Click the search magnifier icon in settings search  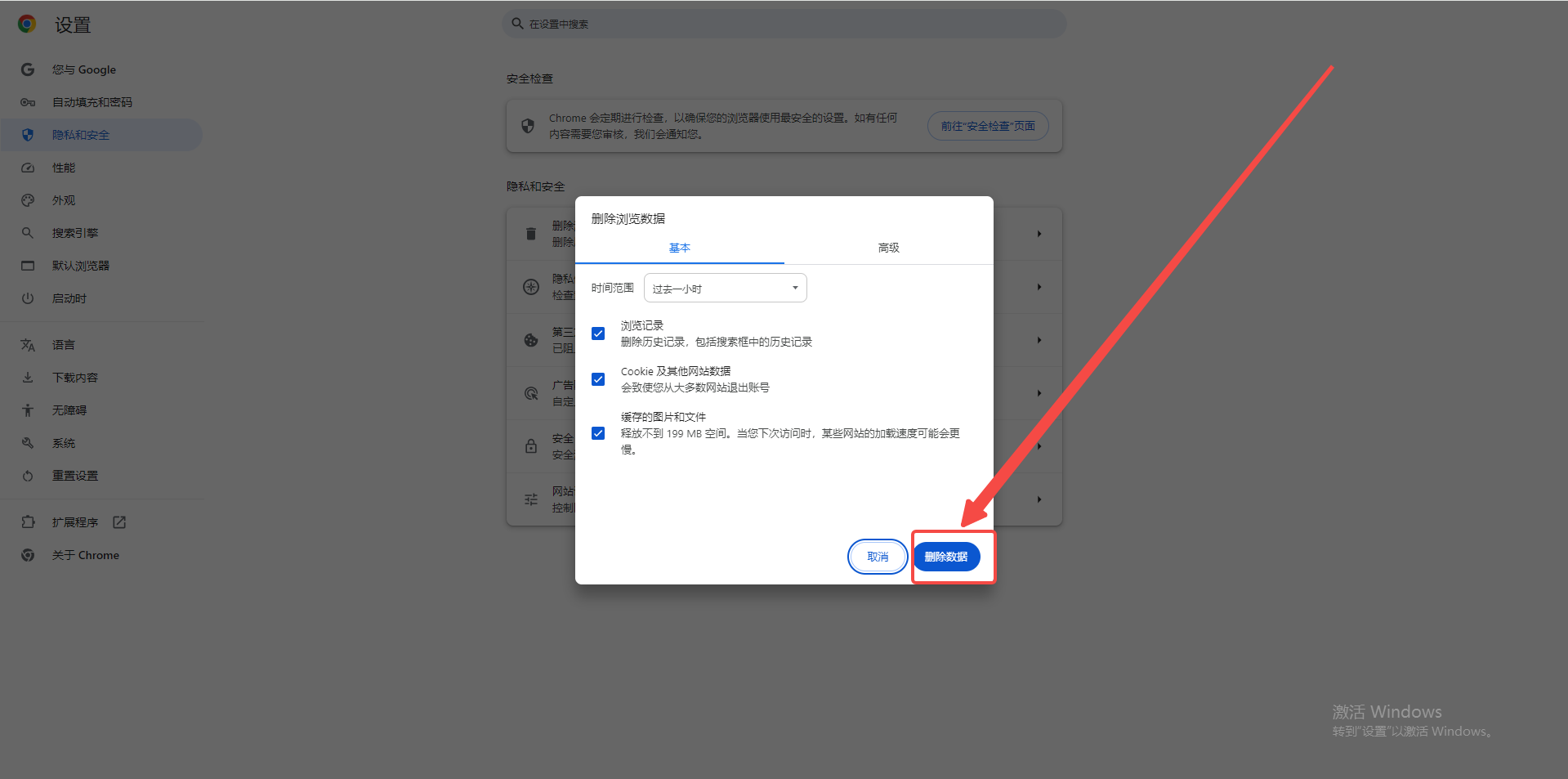pos(517,24)
